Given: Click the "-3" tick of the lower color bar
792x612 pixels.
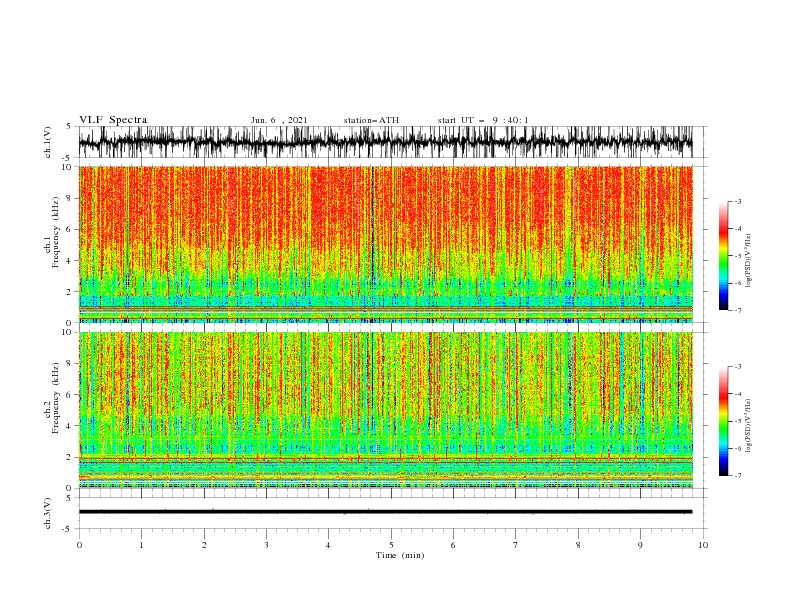Looking at the screenshot, I should click(738, 367).
